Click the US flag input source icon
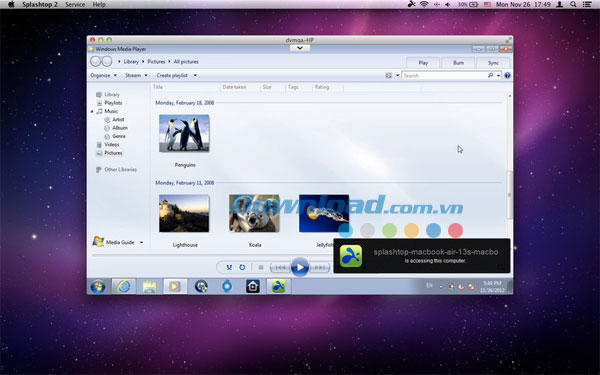 (488, 5)
